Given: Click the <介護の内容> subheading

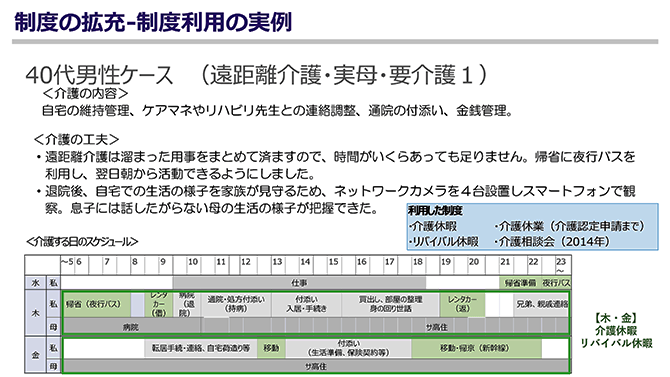Looking at the screenshot, I should [85, 93].
